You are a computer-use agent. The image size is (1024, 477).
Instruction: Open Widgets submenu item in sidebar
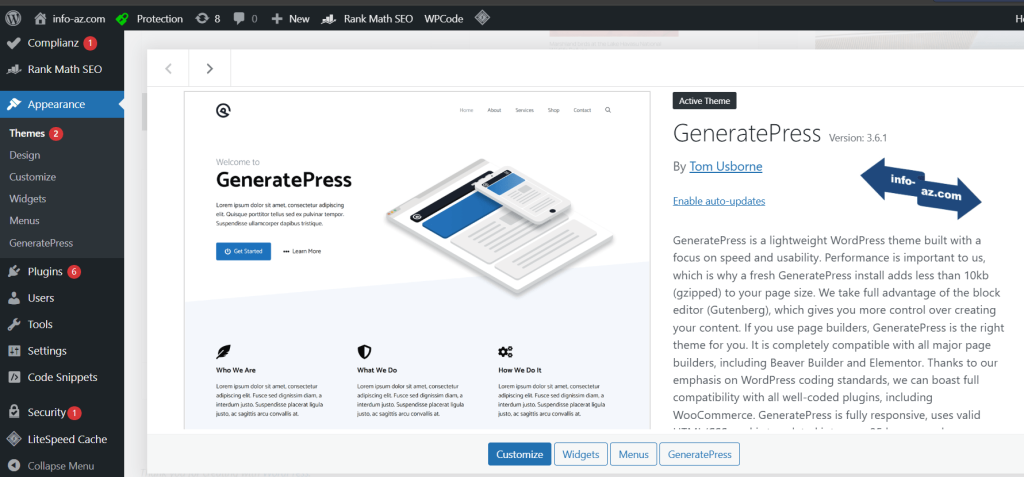(27, 199)
